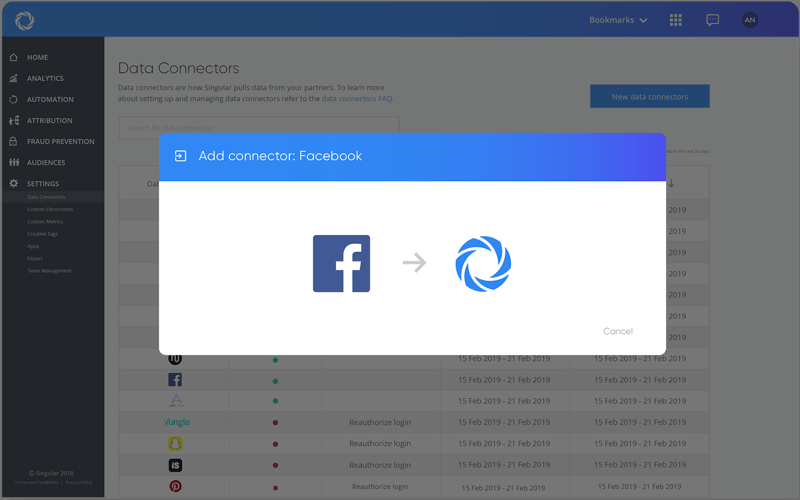Click the Audiences people icon in the sidebar

pyautogui.click(x=14, y=162)
